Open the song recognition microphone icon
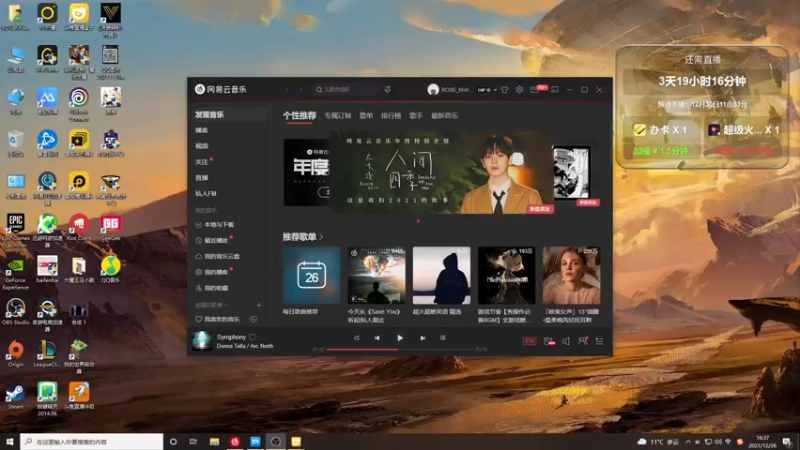This screenshot has width=800, height=450. tap(387, 90)
